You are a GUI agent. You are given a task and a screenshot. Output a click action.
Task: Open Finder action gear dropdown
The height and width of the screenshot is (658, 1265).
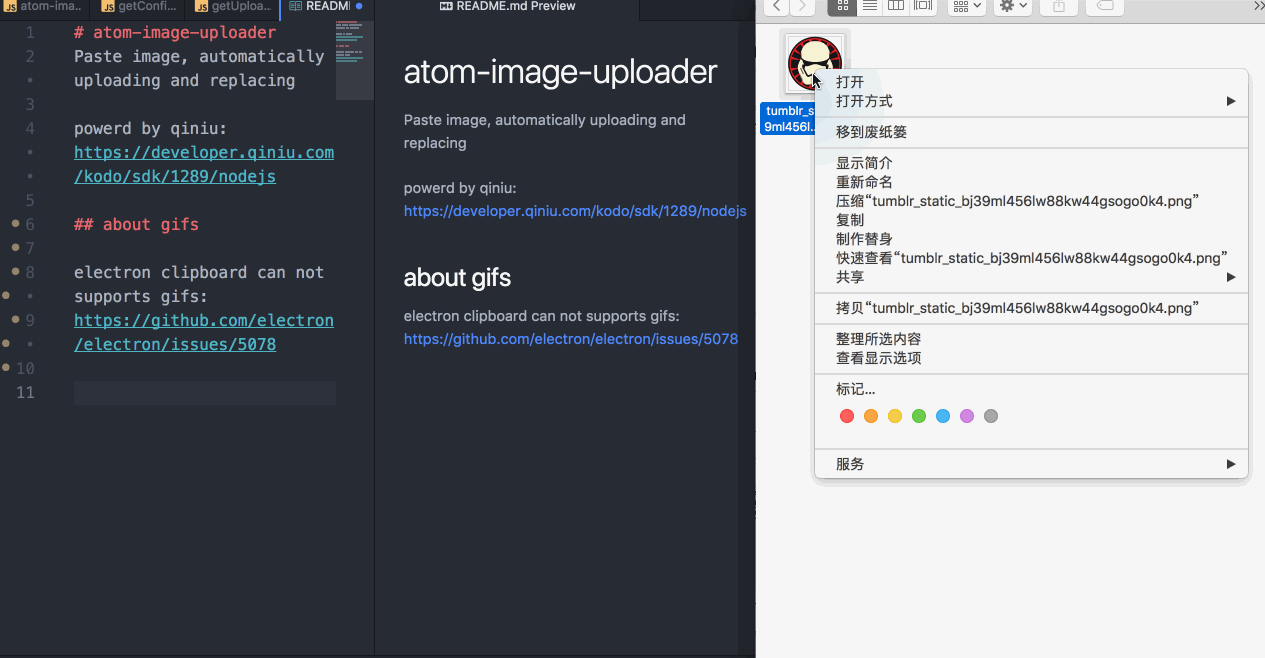(1013, 7)
